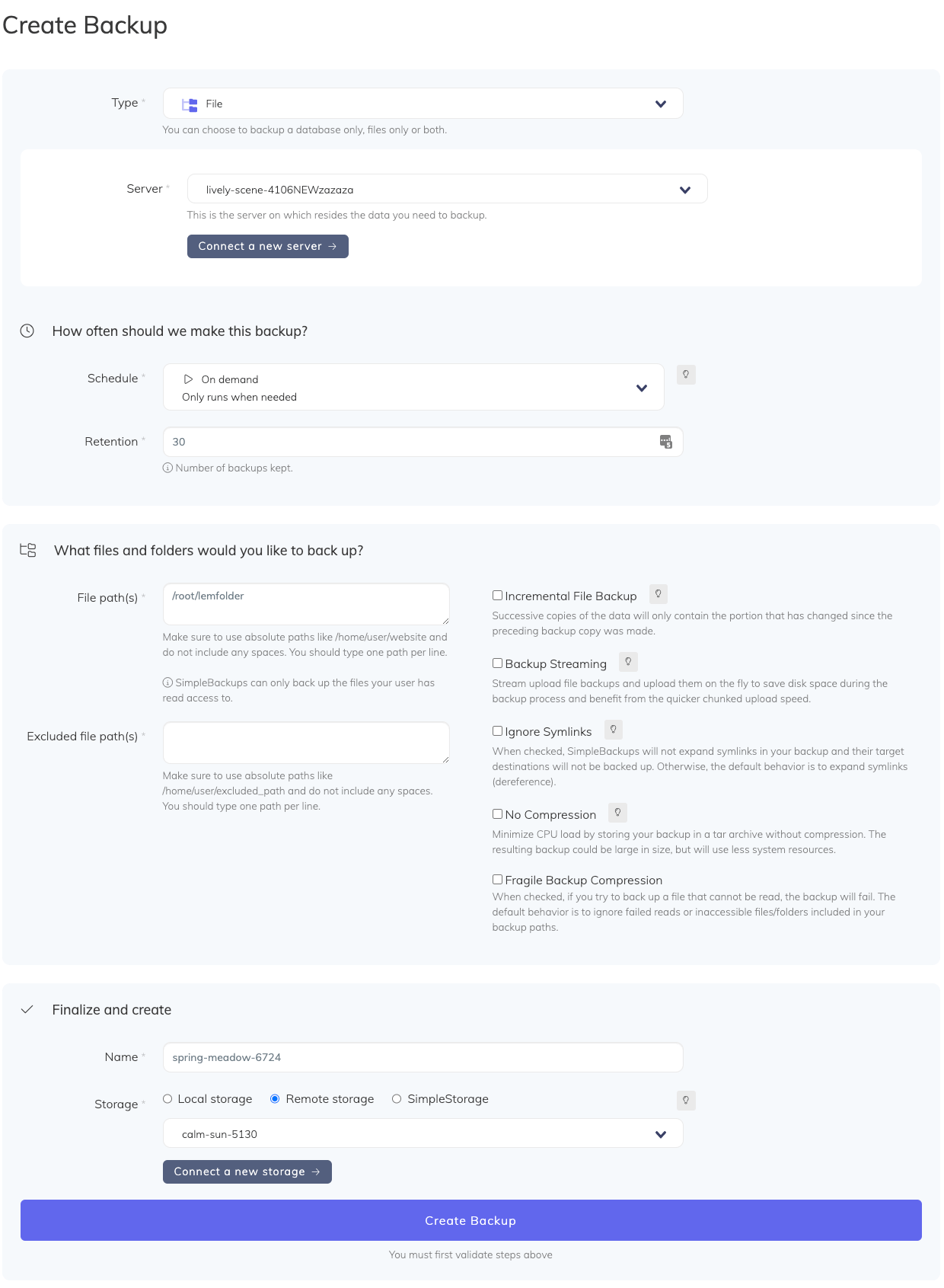Check the Backup Streaming option
The image size is (944, 1288).
coord(497,663)
